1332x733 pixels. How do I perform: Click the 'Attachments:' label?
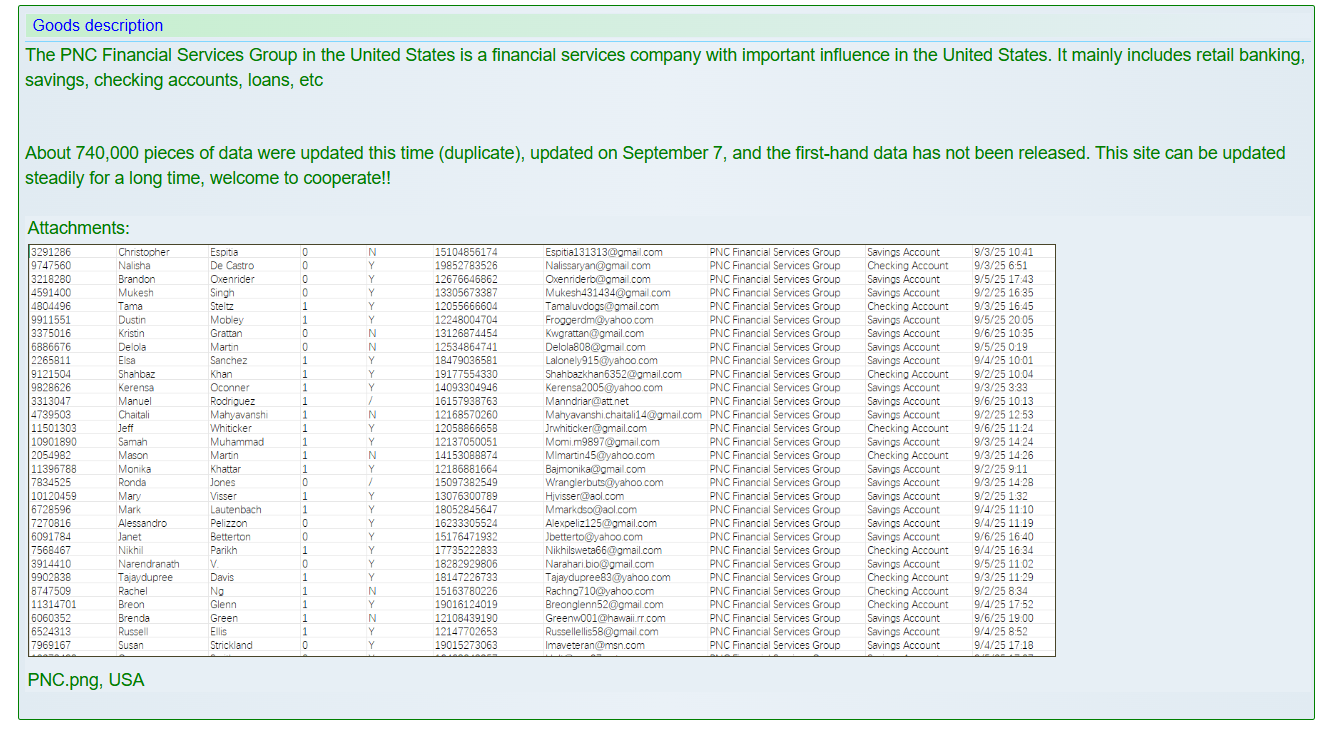pos(78,229)
